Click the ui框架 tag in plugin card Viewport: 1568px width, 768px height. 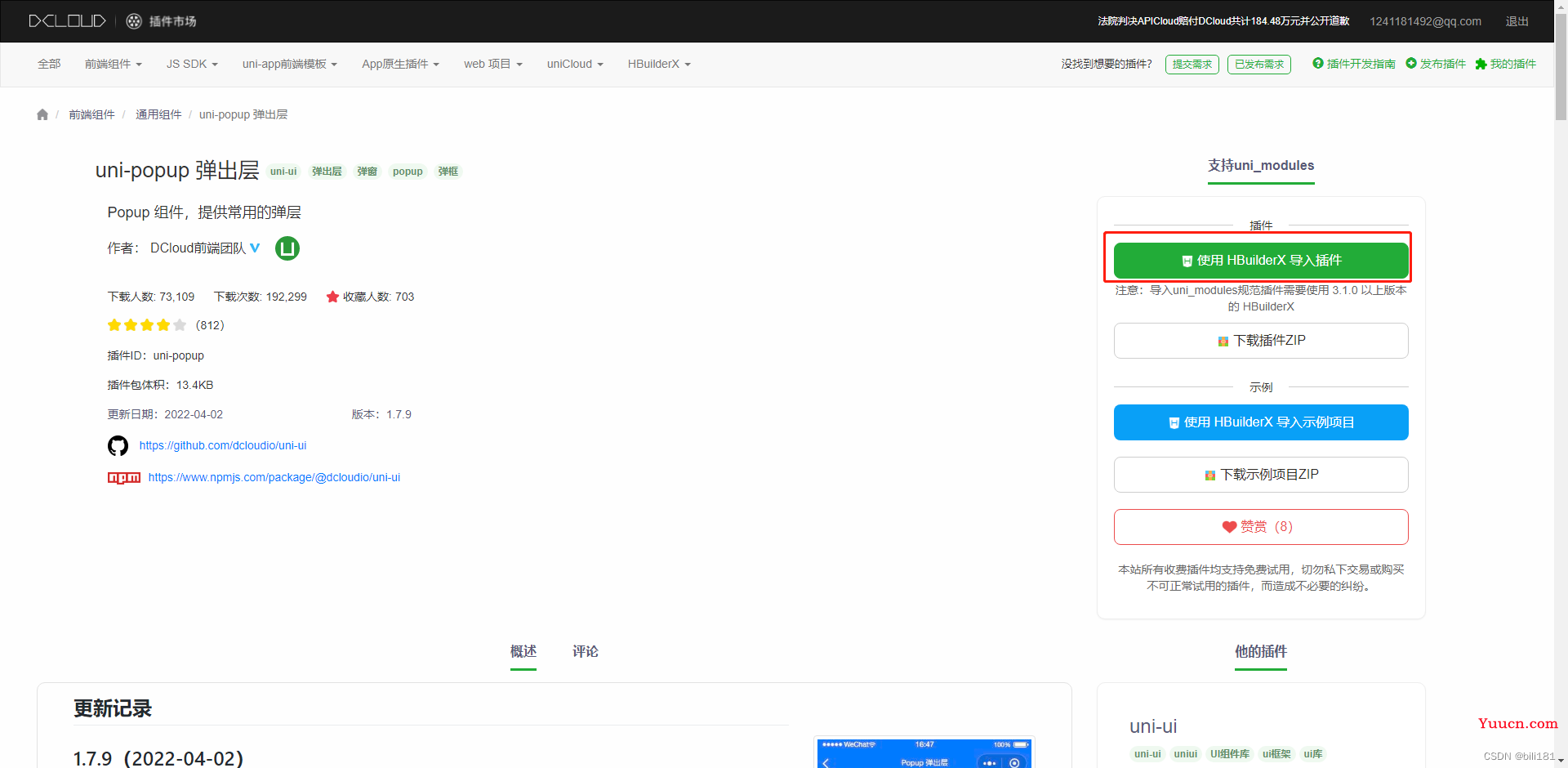coord(1276,754)
